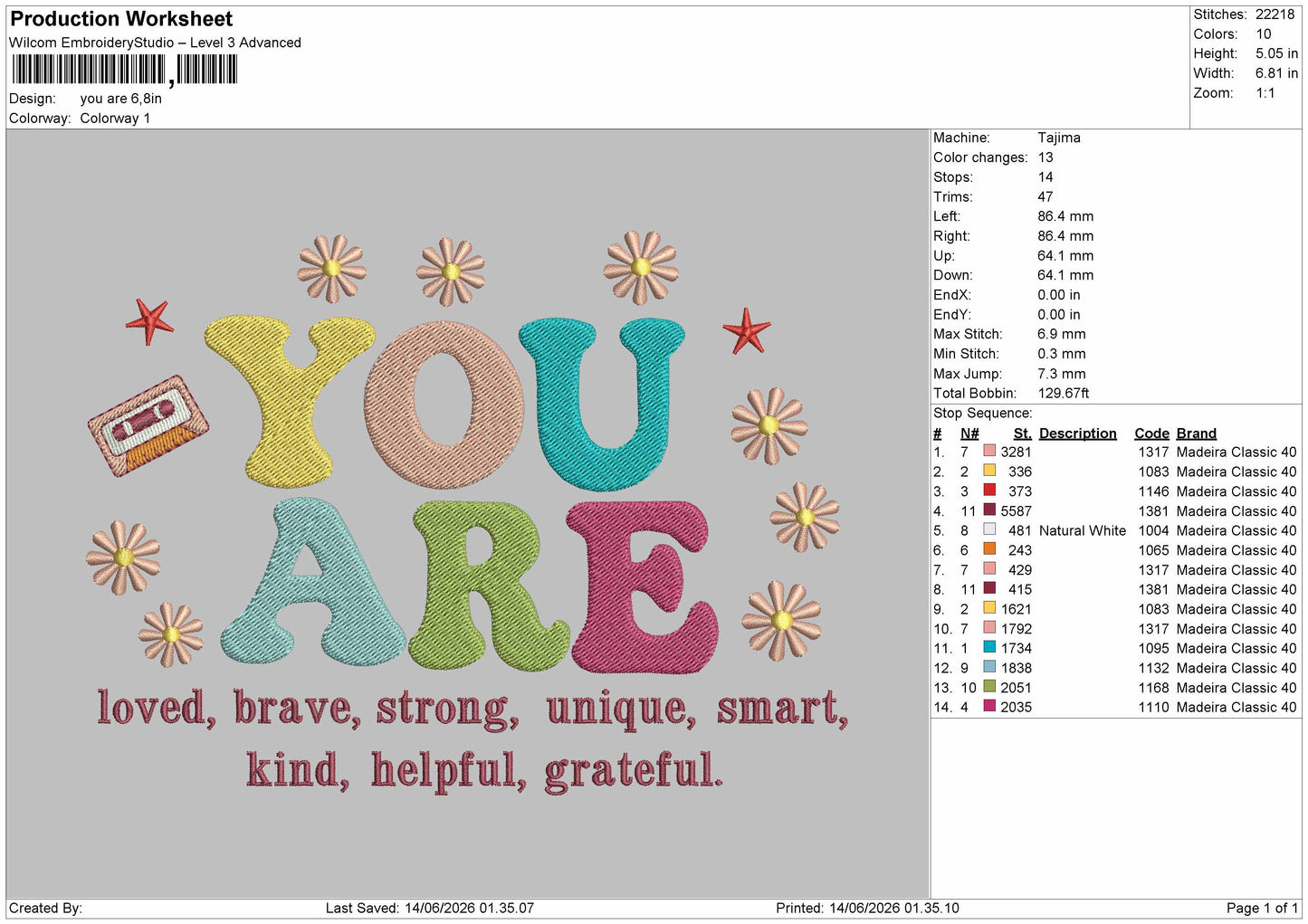Image resolution: width=1308 pixels, height=924 pixels.
Task: Select the Stops value '14'
Action: pyautogui.click(x=1045, y=177)
